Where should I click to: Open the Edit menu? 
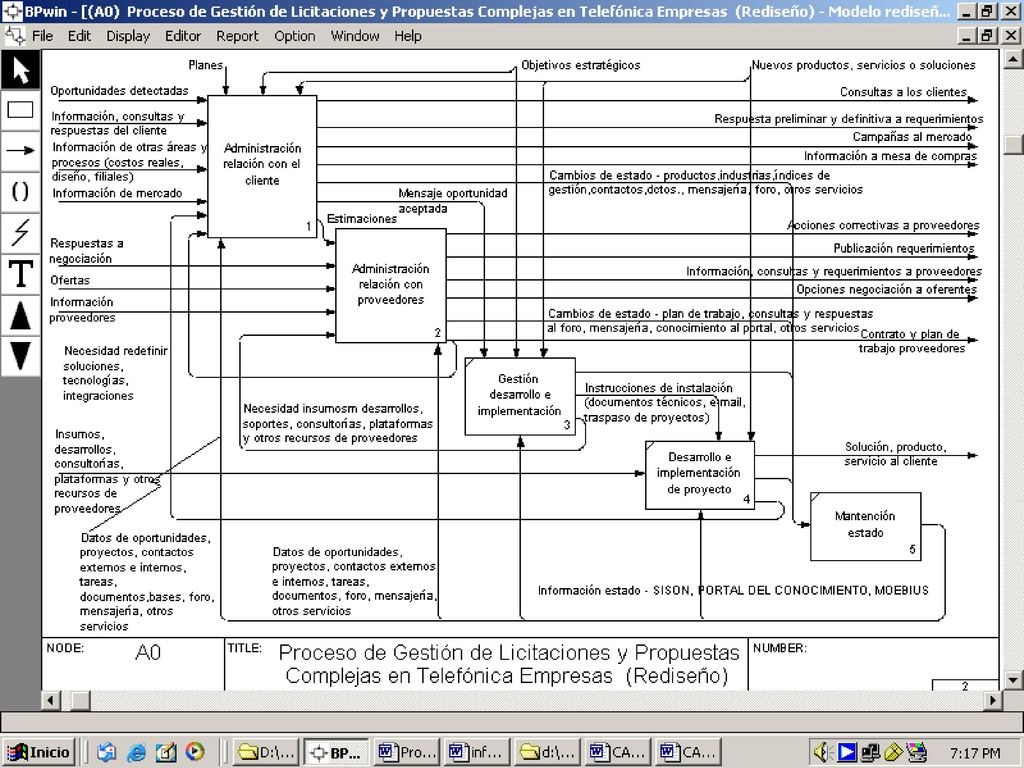click(79, 36)
